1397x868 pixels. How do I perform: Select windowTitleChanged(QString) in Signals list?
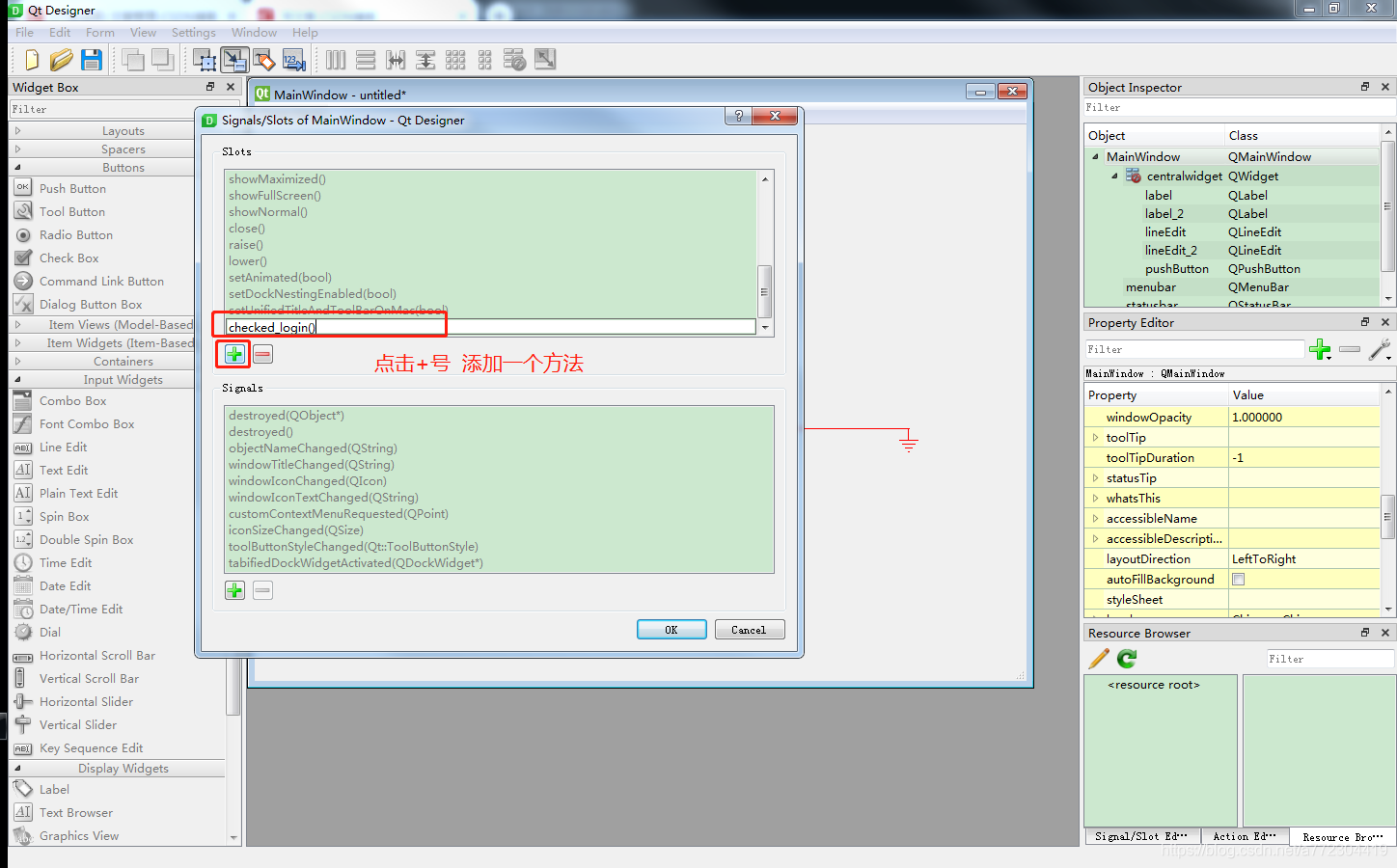click(312, 465)
